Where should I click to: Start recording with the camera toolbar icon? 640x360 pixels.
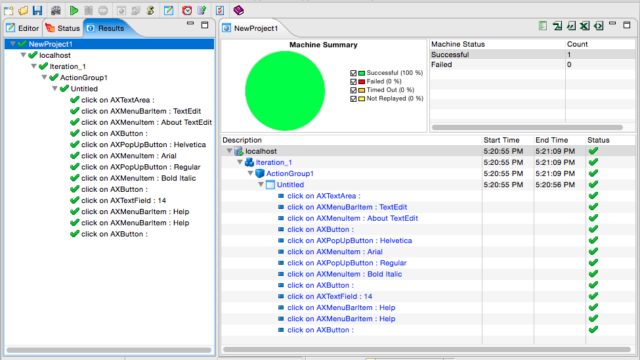tap(56, 11)
